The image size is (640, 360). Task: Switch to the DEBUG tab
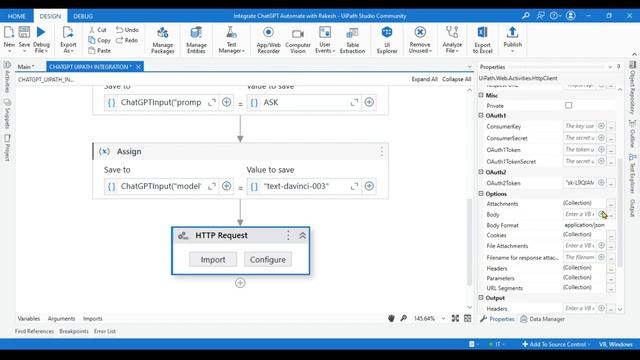point(83,16)
